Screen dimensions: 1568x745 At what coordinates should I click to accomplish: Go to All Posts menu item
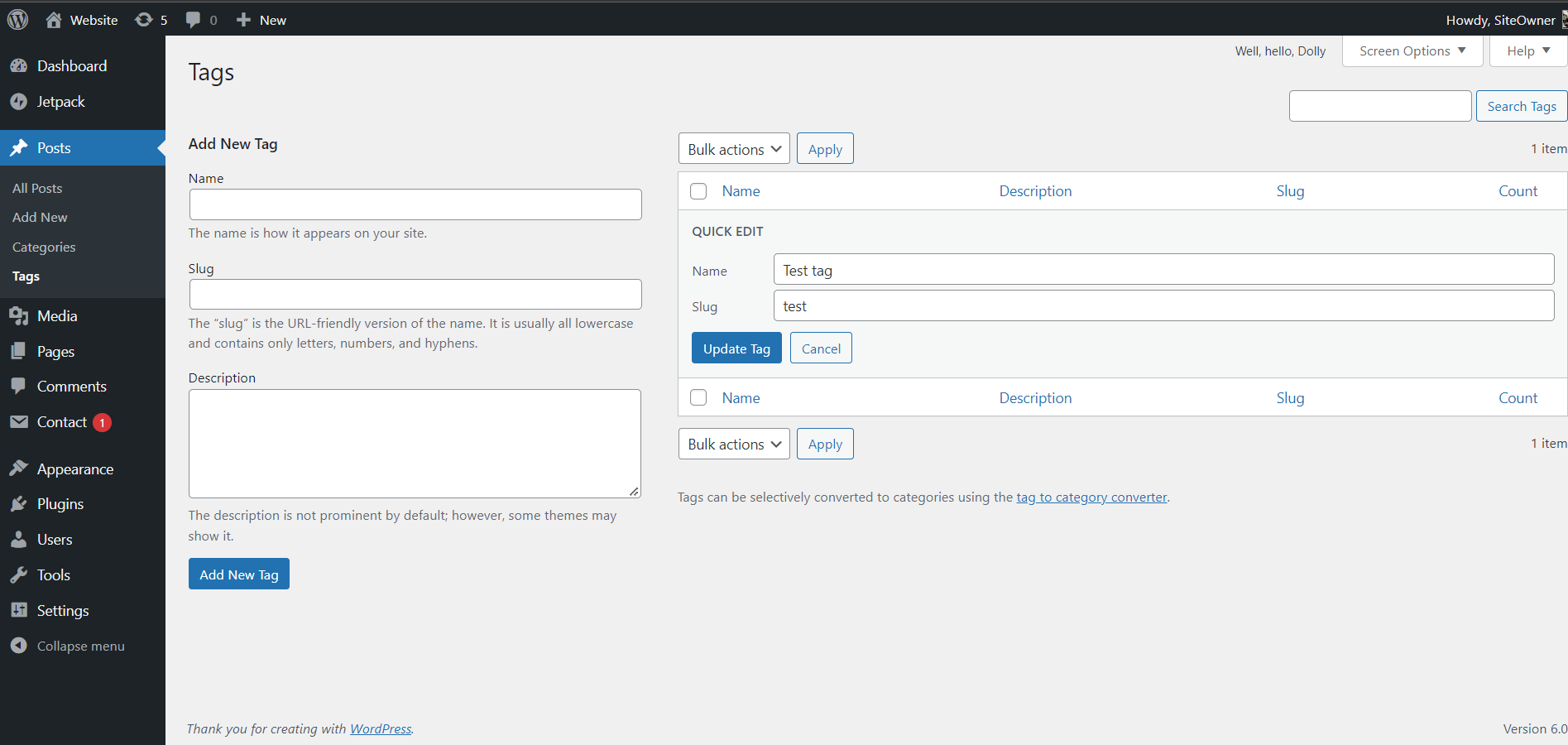[36, 188]
